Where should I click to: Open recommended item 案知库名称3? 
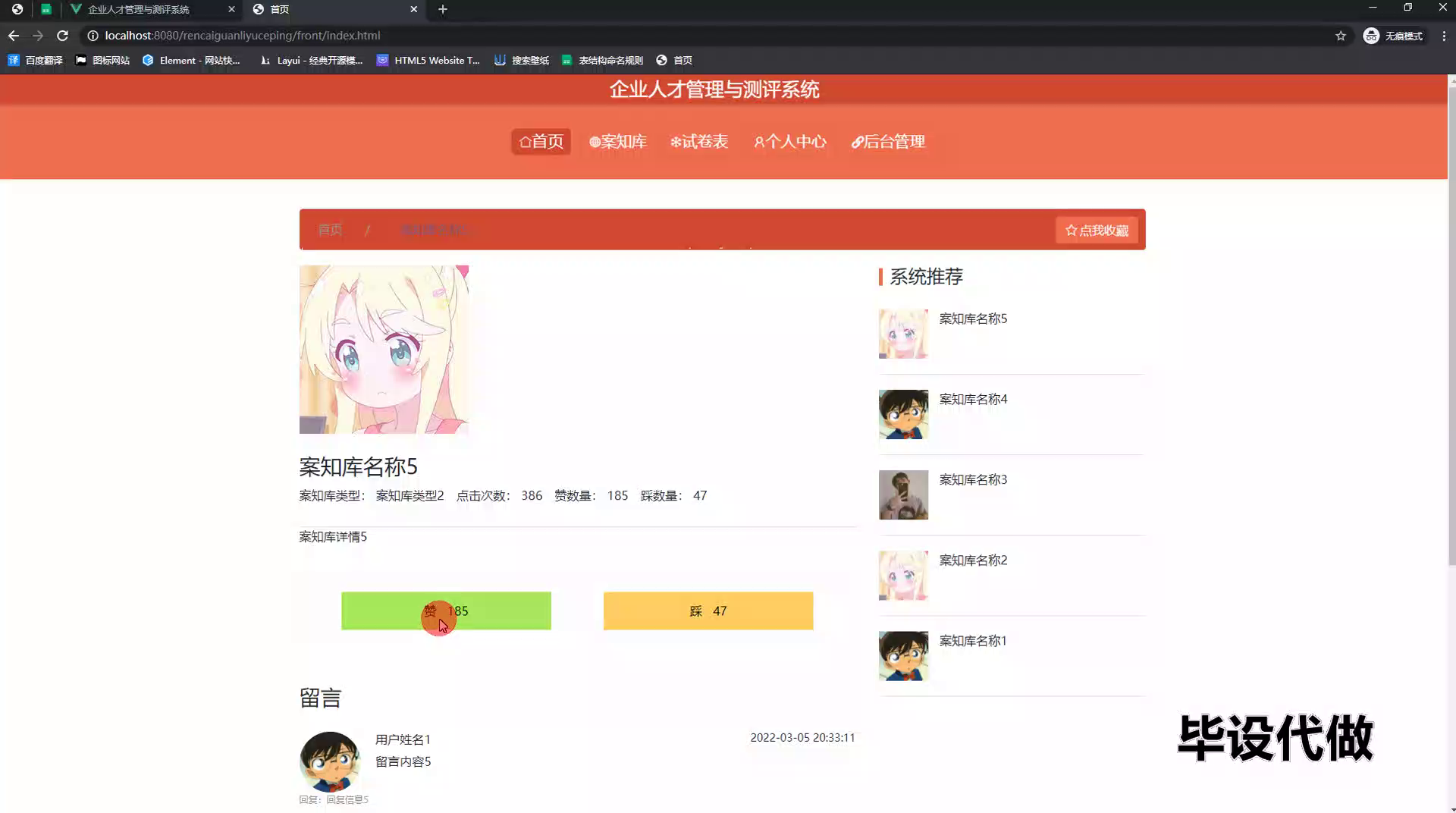tap(973, 479)
